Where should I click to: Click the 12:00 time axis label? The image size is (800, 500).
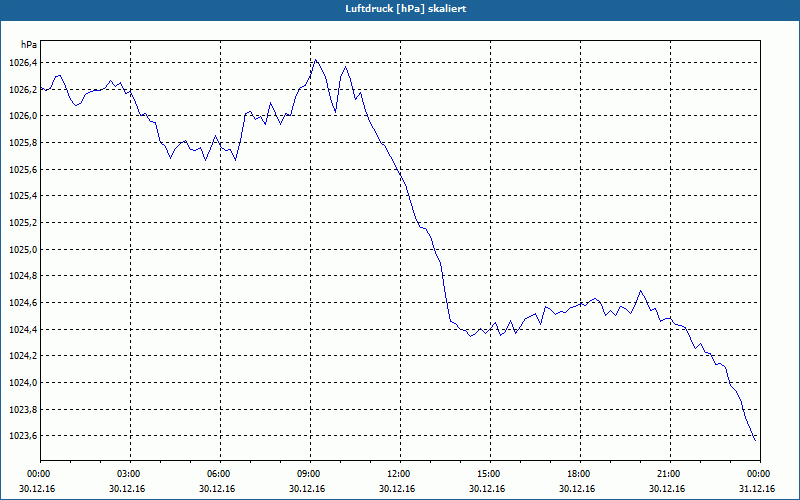[398, 474]
